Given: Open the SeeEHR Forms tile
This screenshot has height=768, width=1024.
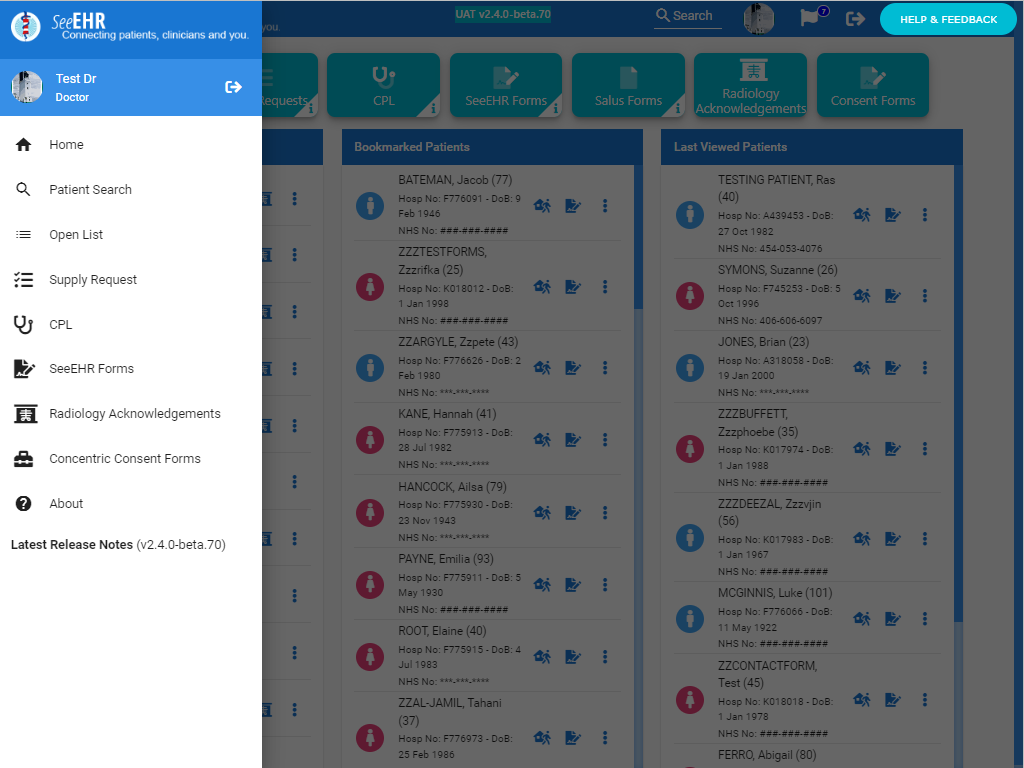Looking at the screenshot, I should pyautogui.click(x=506, y=85).
